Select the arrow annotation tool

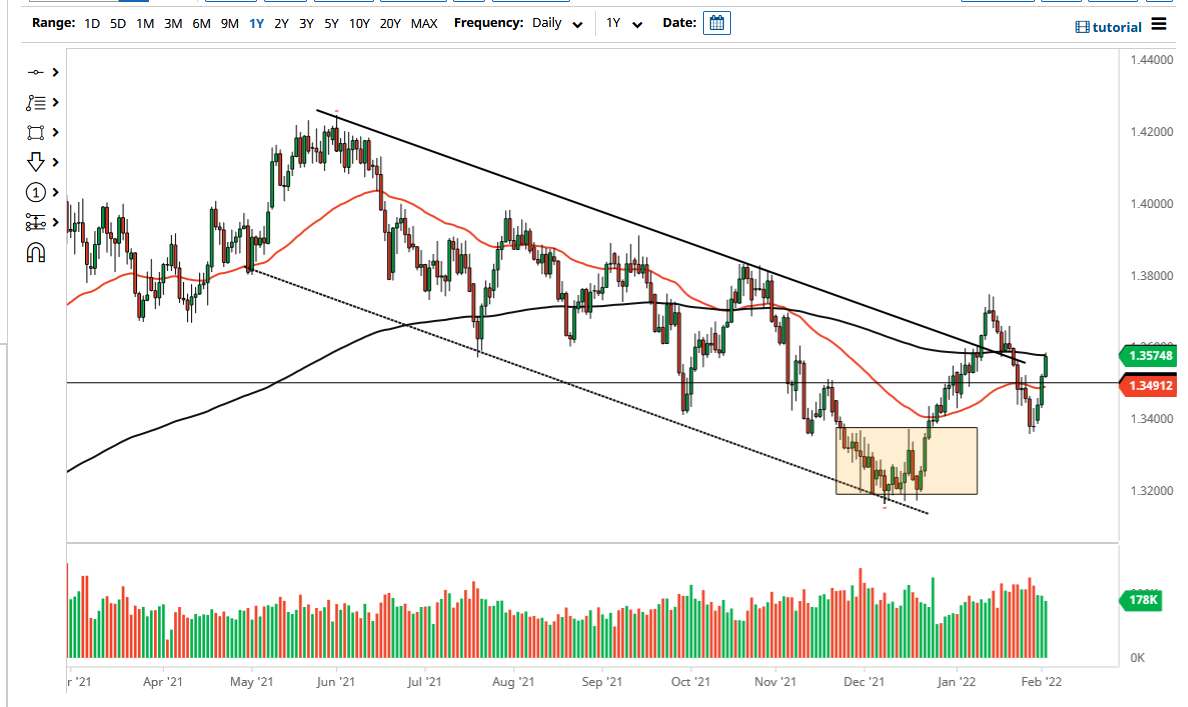point(35,162)
